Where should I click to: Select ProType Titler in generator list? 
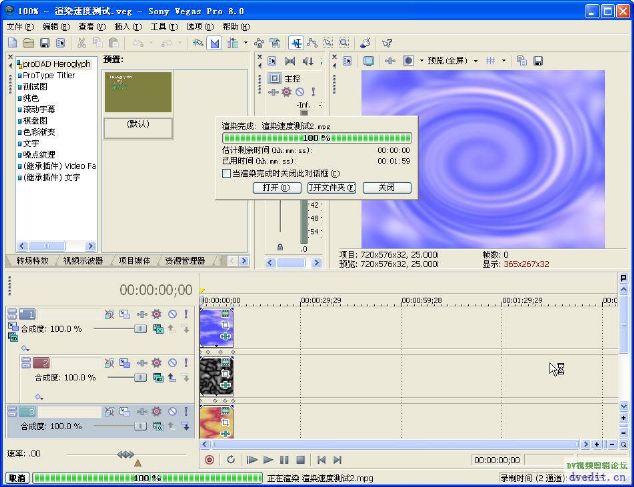(x=47, y=75)
